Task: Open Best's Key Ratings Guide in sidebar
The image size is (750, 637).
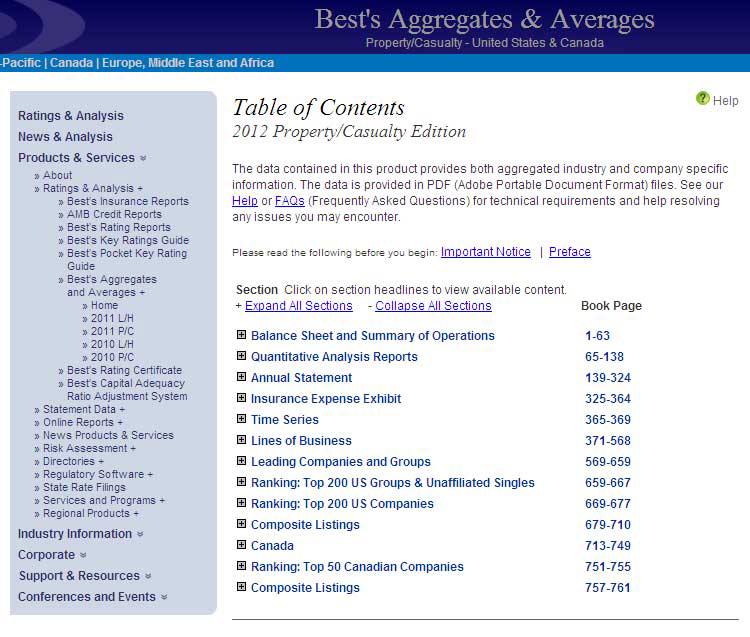Action: (x=128, y=240)
